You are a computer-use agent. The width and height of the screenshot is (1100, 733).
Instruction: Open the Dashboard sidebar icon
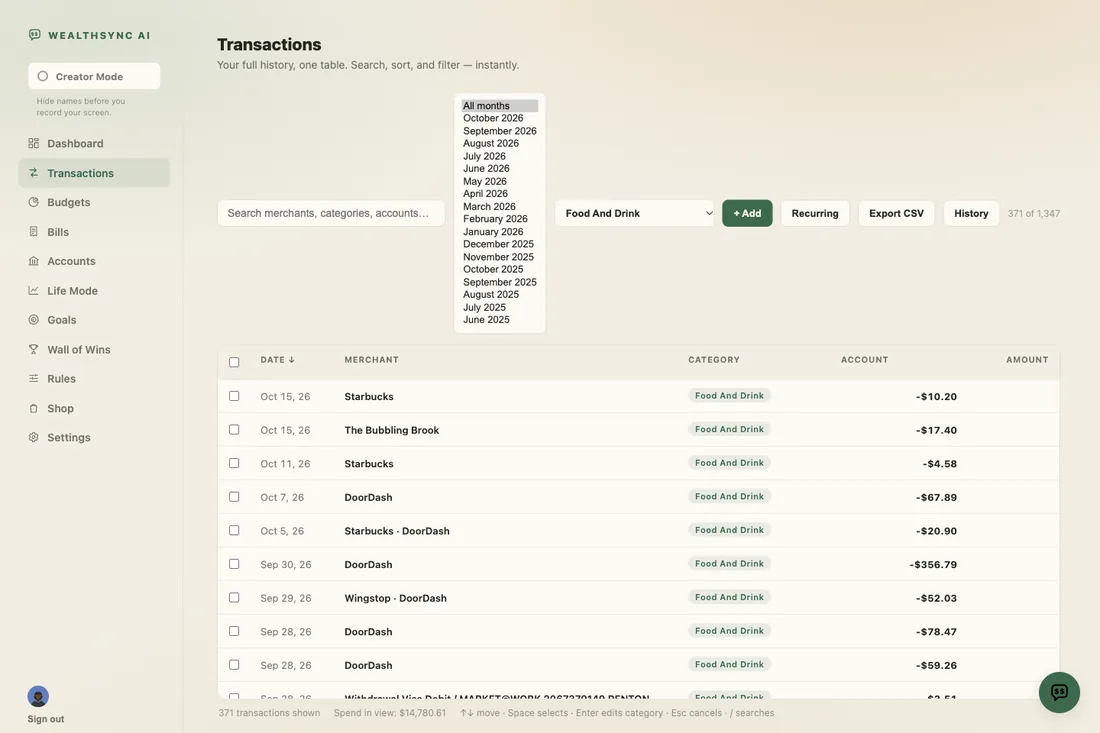[x=33, y=143]
